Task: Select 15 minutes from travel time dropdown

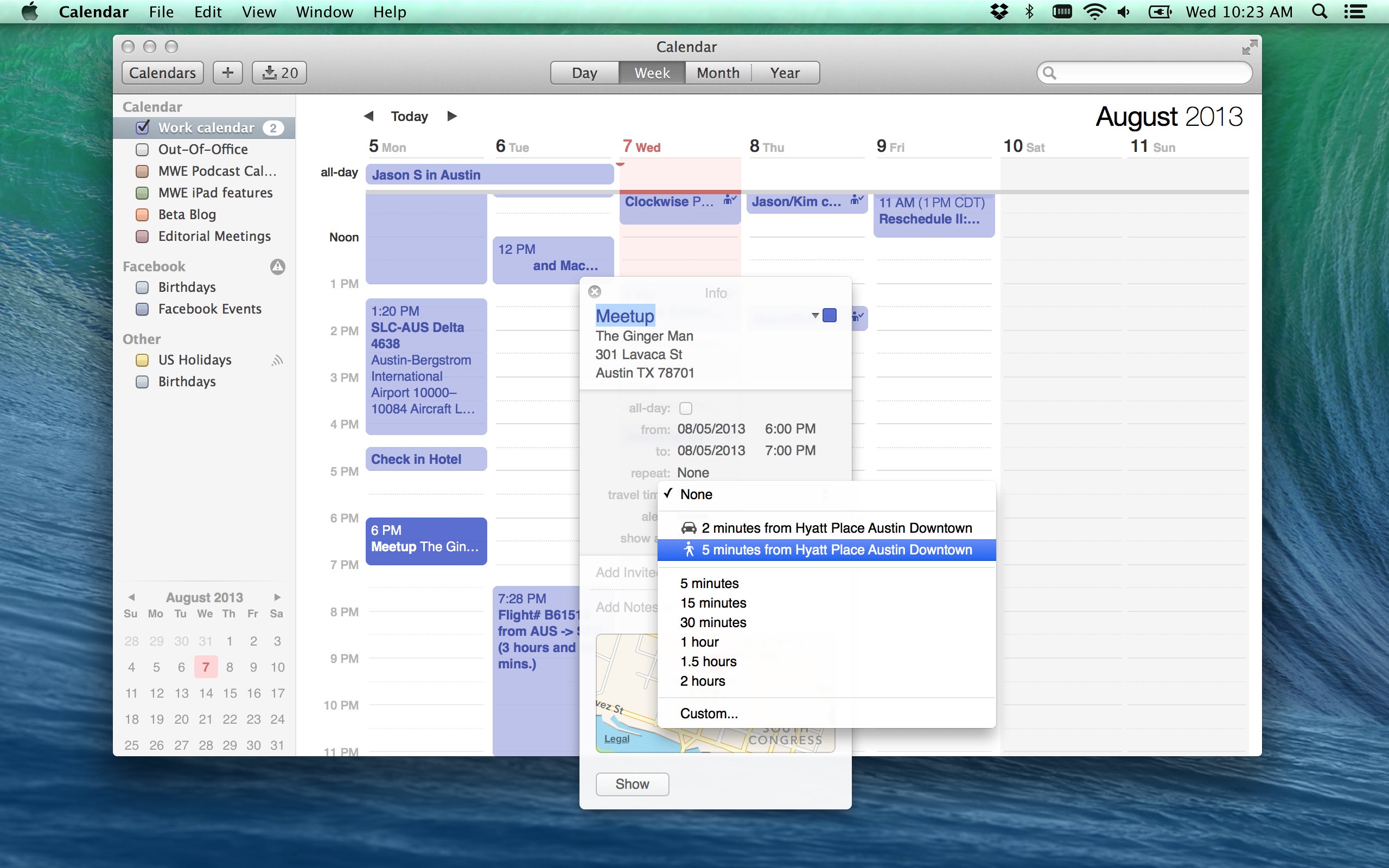Action: [x=713, y=602]
